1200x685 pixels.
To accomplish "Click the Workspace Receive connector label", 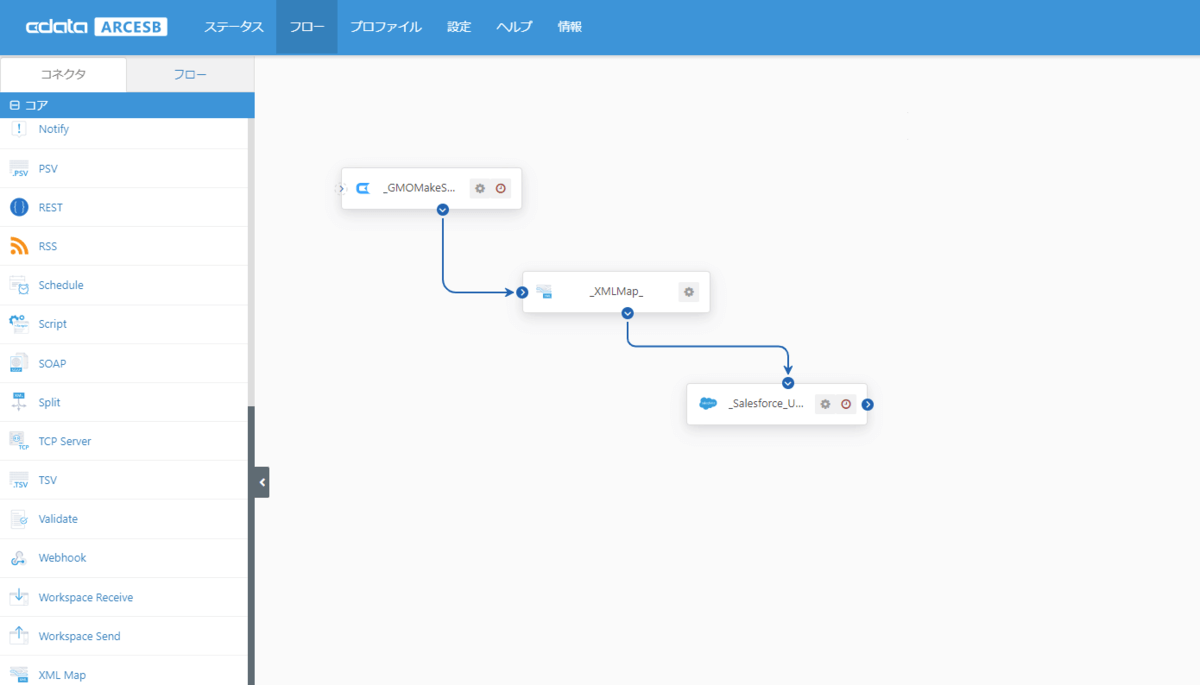I will click(x=86, y=597).
